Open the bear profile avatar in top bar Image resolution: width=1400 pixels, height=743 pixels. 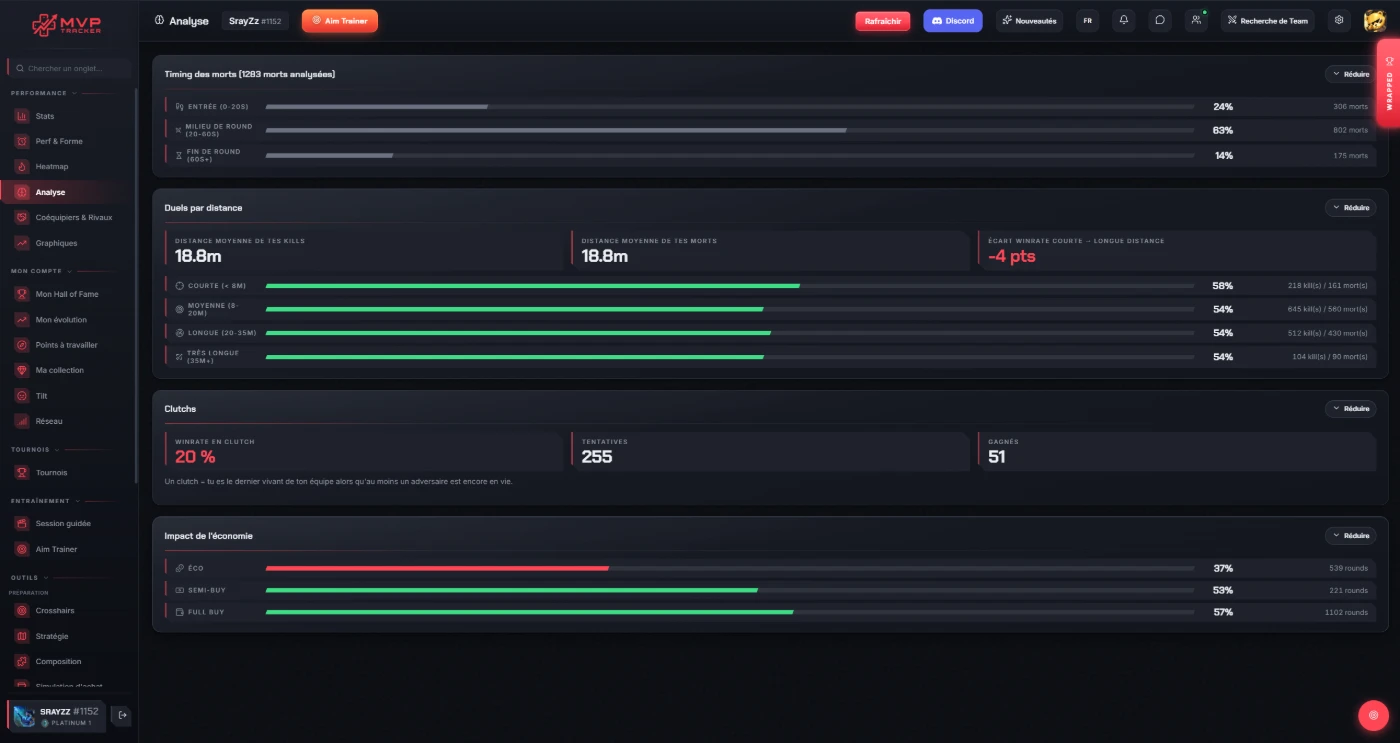coord(1374,21)
